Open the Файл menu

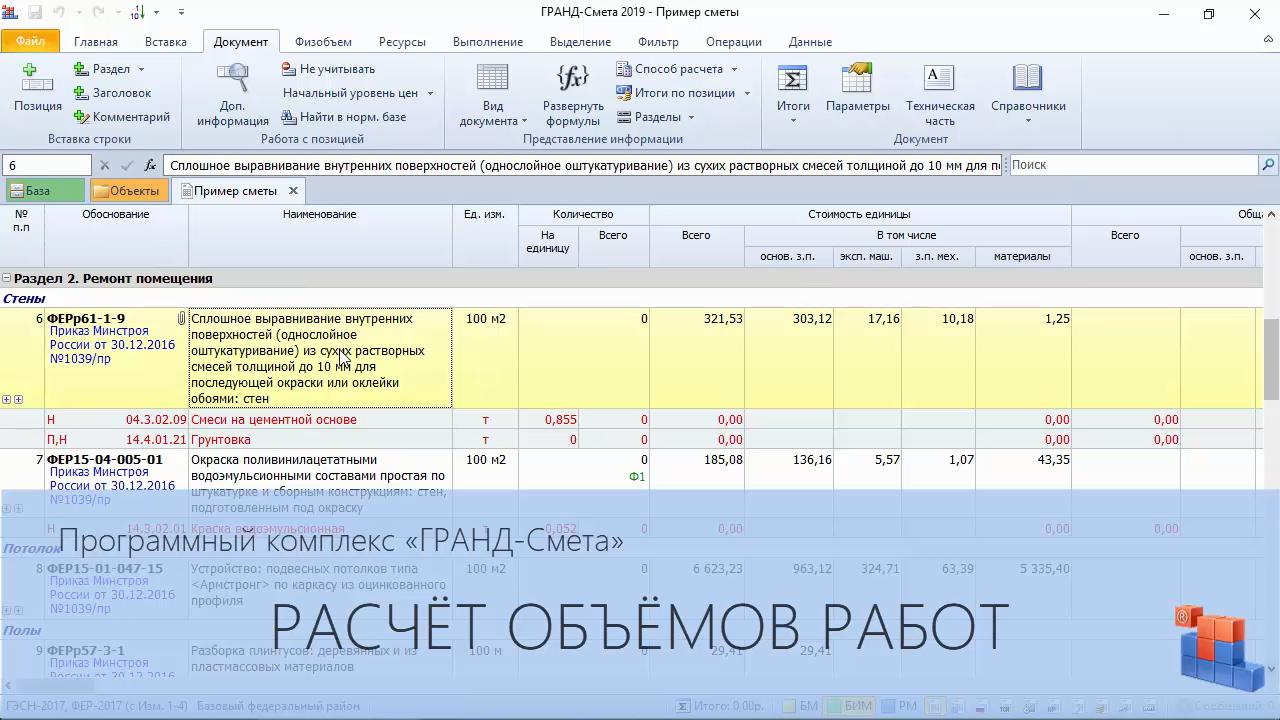point(30,42)
